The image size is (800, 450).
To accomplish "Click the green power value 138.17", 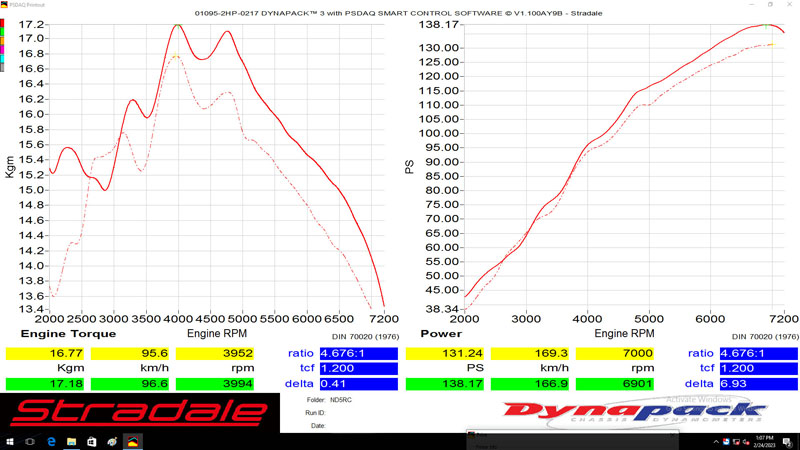I will click(444, 384).
